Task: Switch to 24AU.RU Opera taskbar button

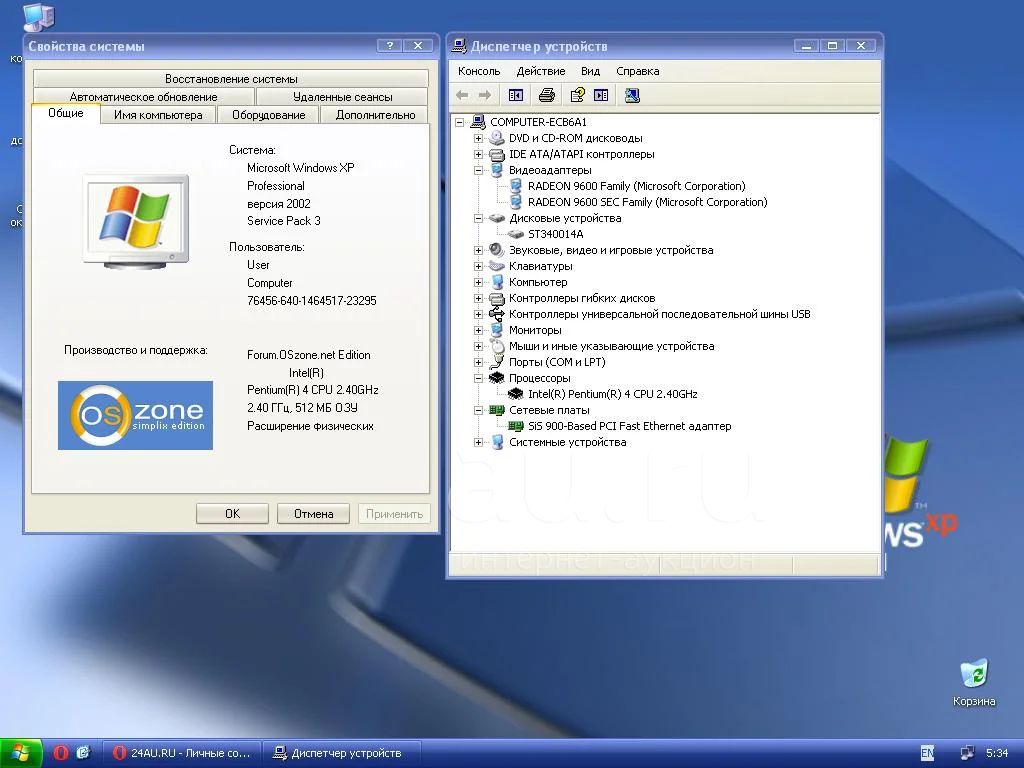Action: tap(182, 753)
